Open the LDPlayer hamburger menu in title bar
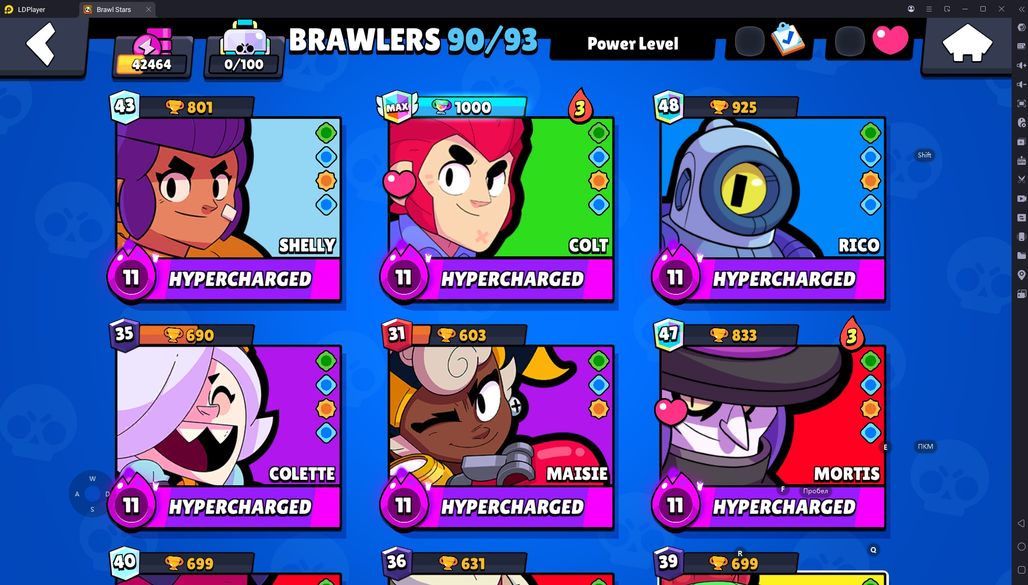Viewport: 1028px width, 585px height. 929,9
